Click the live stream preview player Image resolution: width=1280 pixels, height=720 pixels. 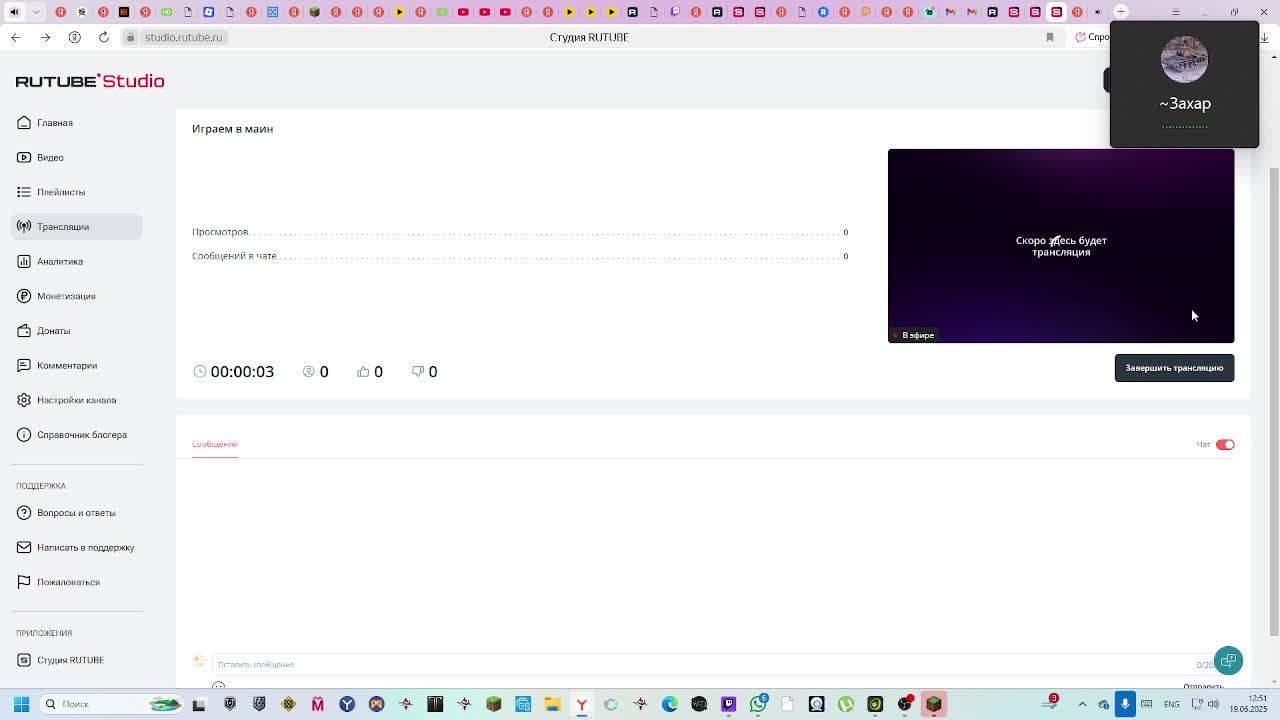[1061, 246]
